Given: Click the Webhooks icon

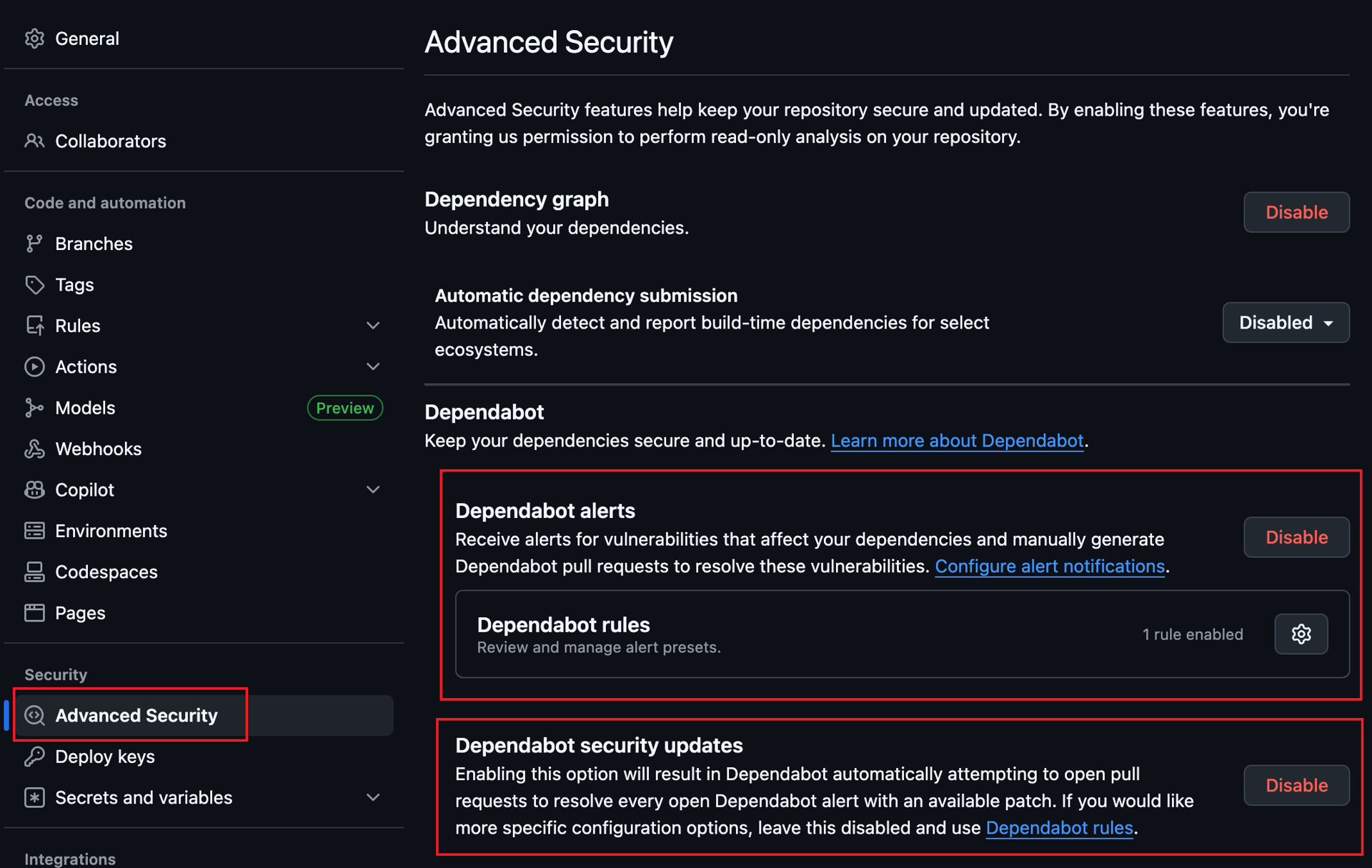Looking at the screenshot, I should pos(34,449).
